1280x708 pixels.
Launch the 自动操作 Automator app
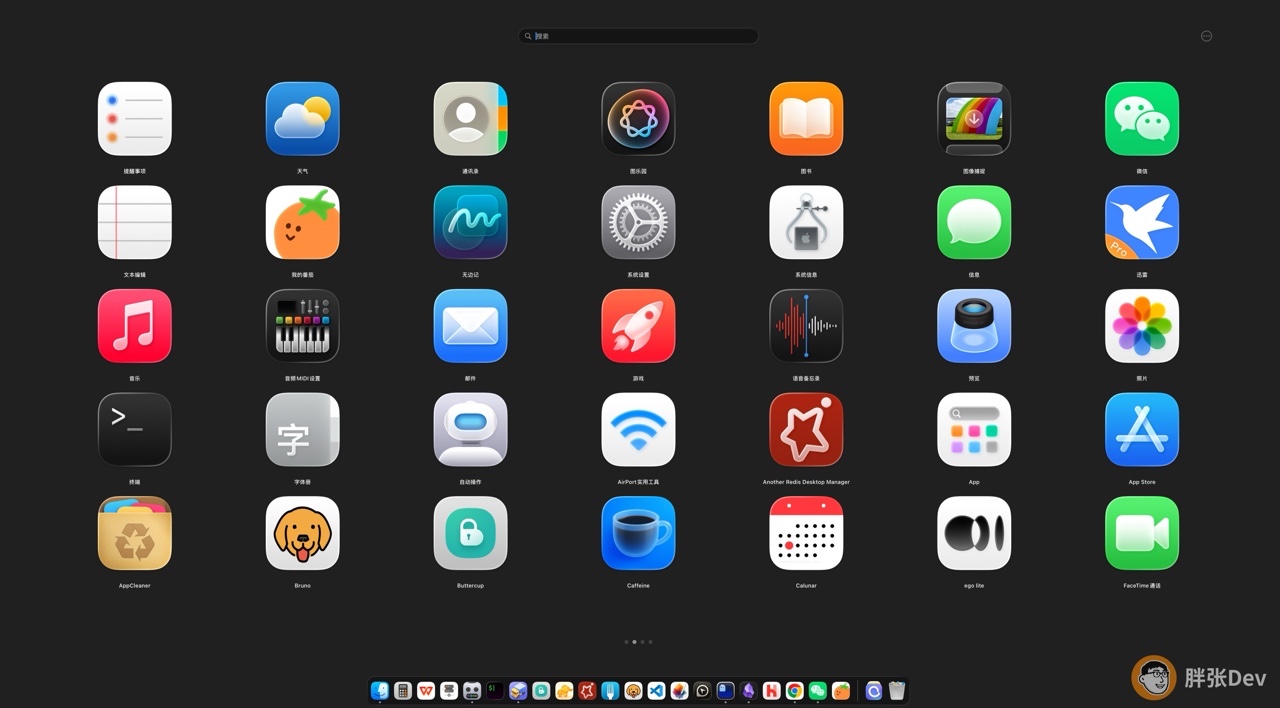click(x=471, y=429)
